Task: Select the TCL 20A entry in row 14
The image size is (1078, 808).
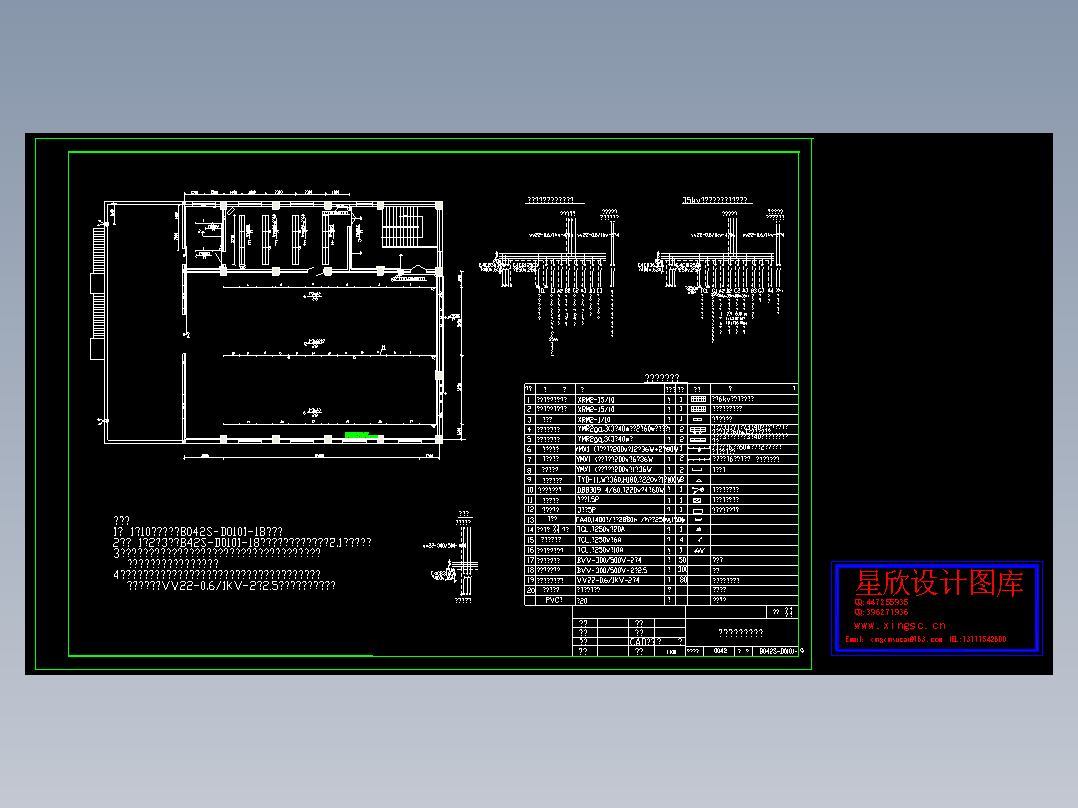Action: coord(601,529)
